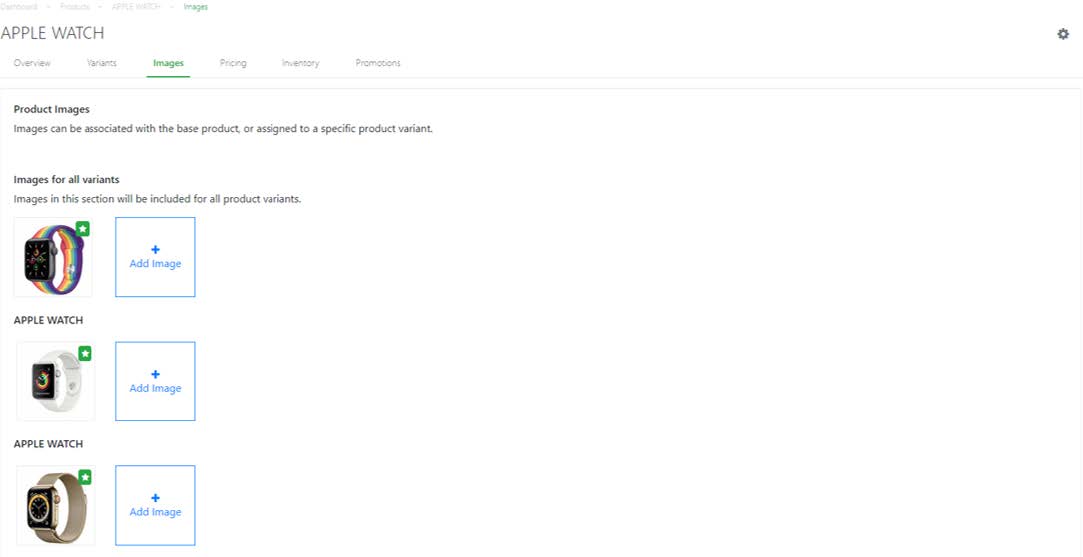Go to the Pricing tab
This screenshot has height=557, width=1083.
point(233,63)
